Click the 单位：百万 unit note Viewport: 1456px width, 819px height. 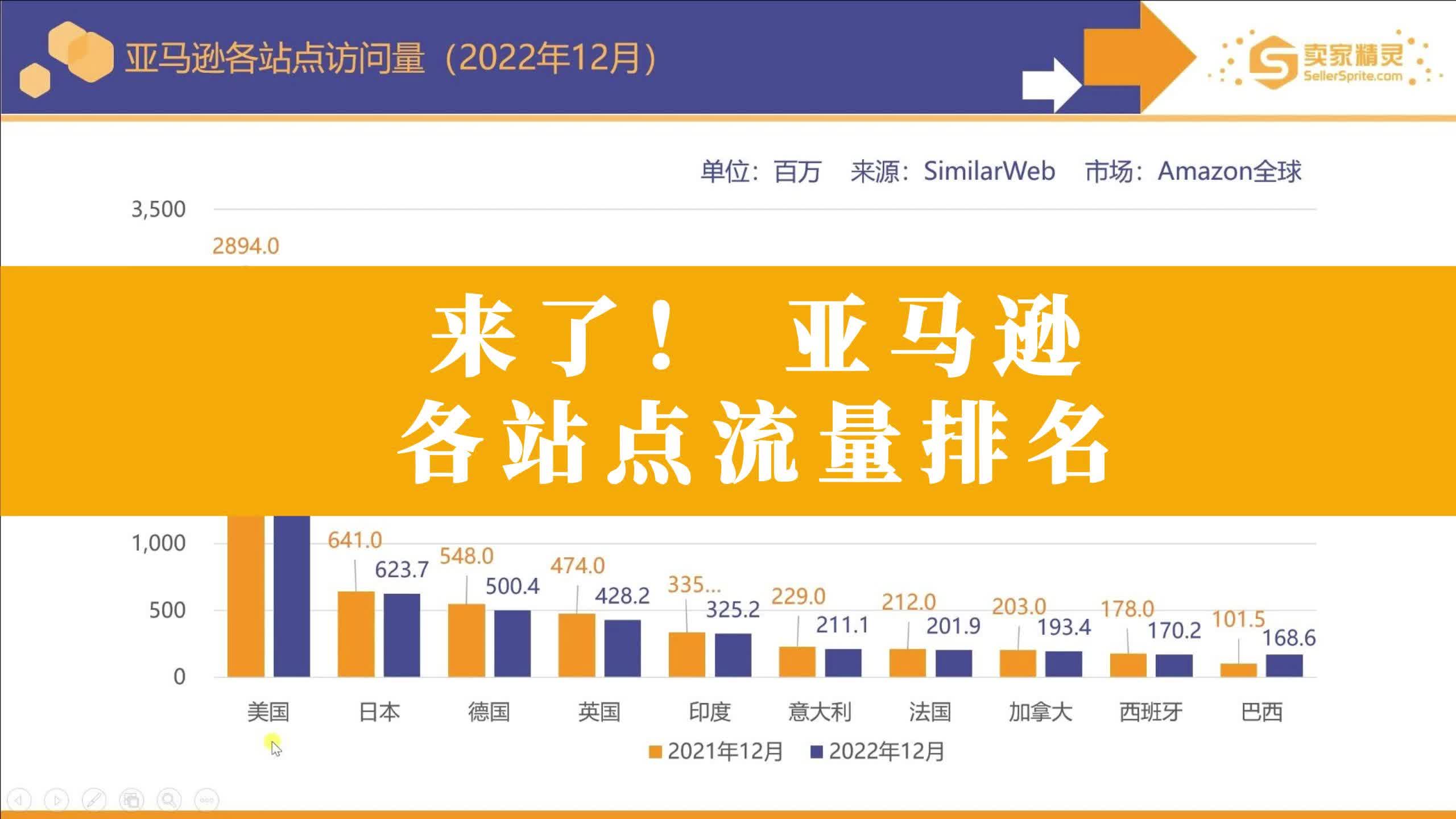(760, 171)
